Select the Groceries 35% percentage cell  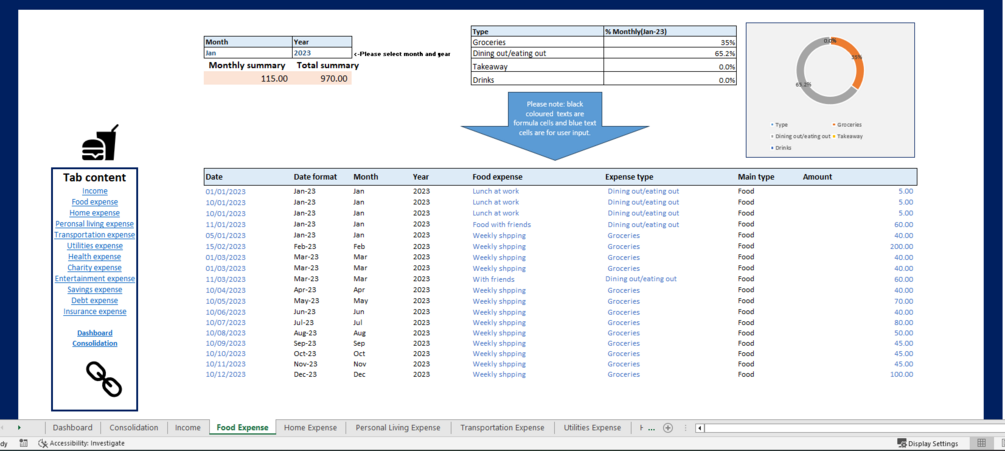coord(670,42)
